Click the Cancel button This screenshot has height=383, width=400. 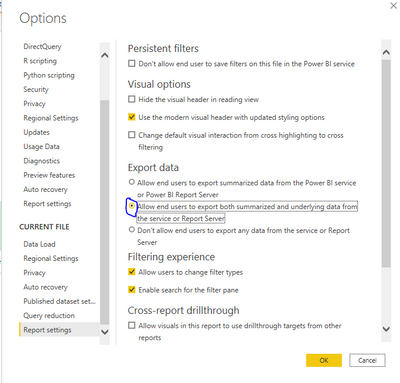[x=367, y=360]
